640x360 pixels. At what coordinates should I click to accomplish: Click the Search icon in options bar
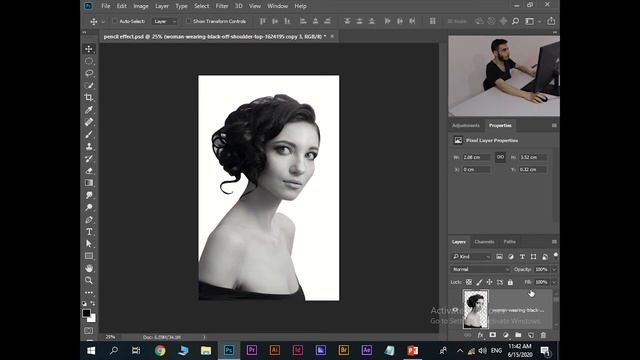[516, 21]
